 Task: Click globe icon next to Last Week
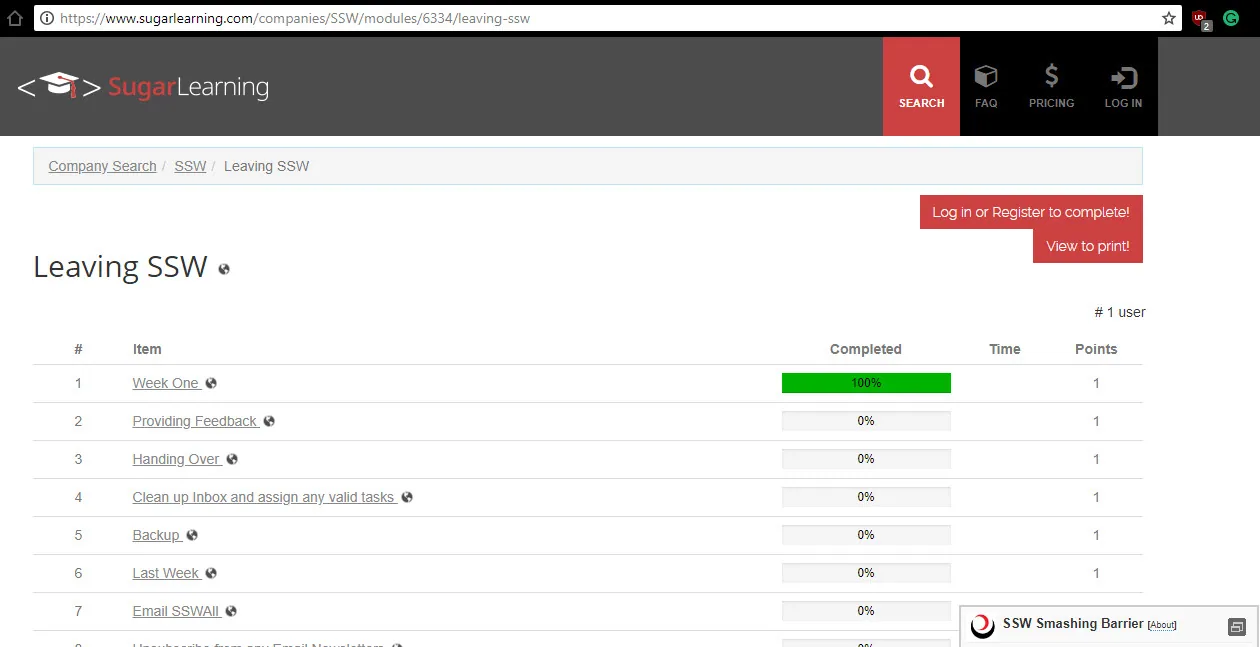coord(211,573)
